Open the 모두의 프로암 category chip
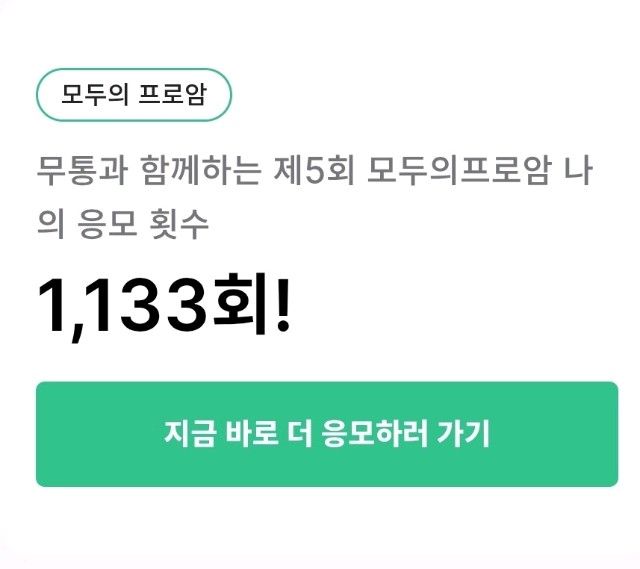Image resolution: width=640 pixels, height=569 pixels. pyautogui.click(x=134, y=95)
